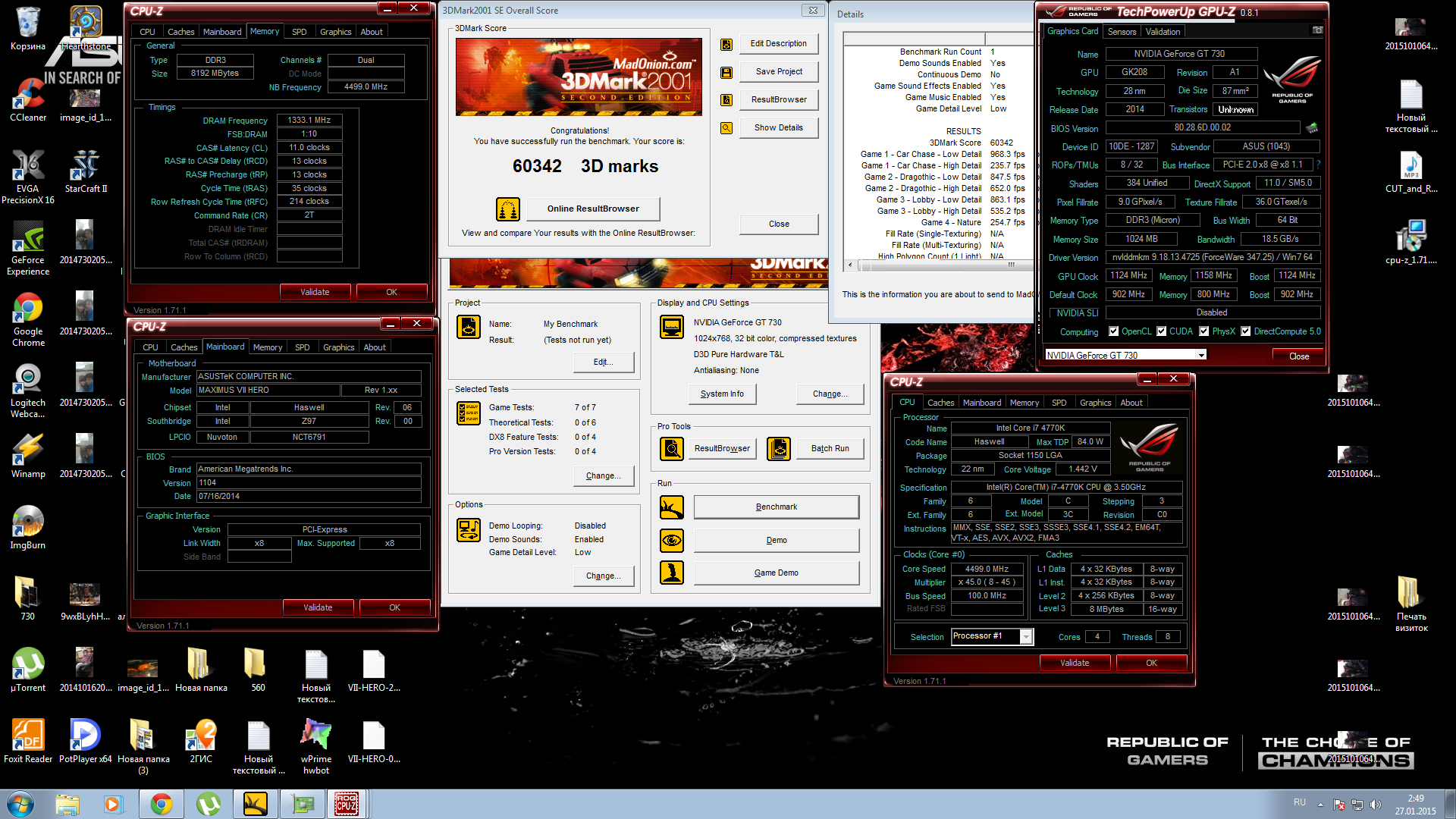Click the ROG CPU-Z taskbar icon

point(347,804)
